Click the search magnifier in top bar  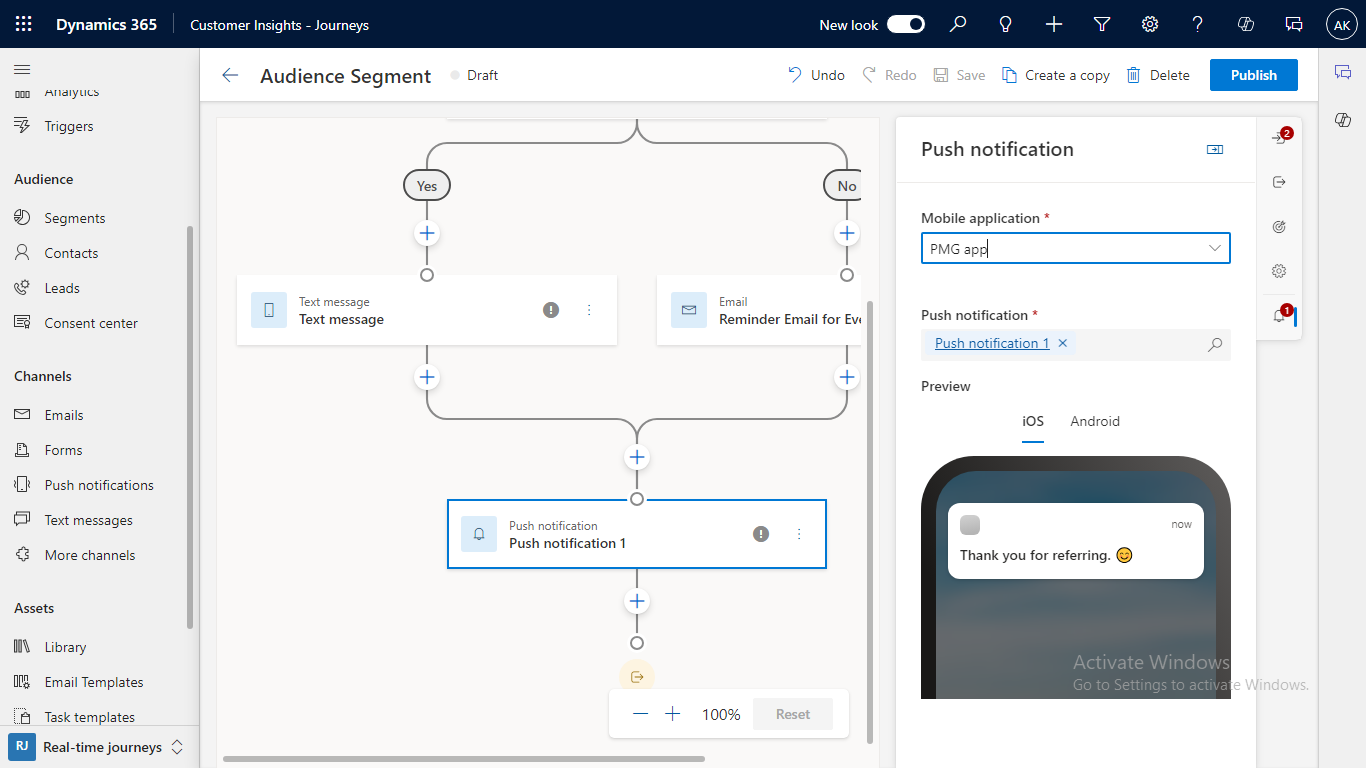pyautogui.click(x=957, y=24)
